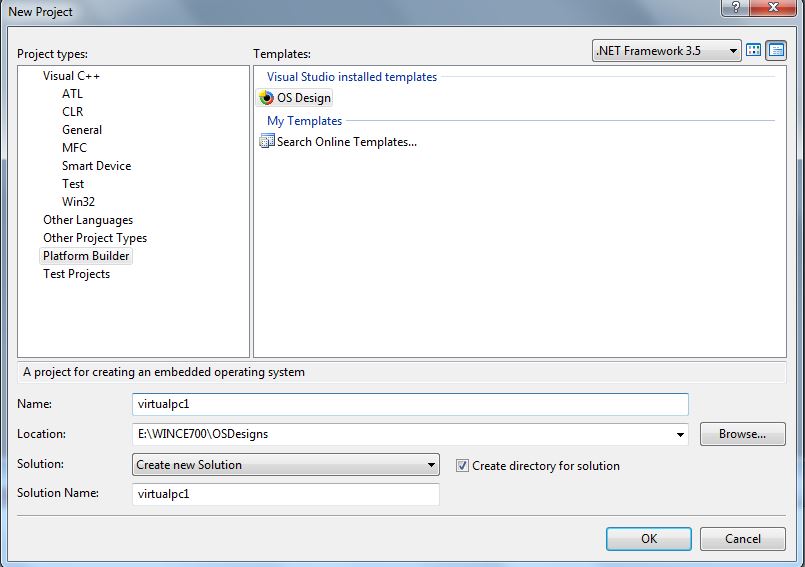Select Win32 project type

[x=79, y=202]
